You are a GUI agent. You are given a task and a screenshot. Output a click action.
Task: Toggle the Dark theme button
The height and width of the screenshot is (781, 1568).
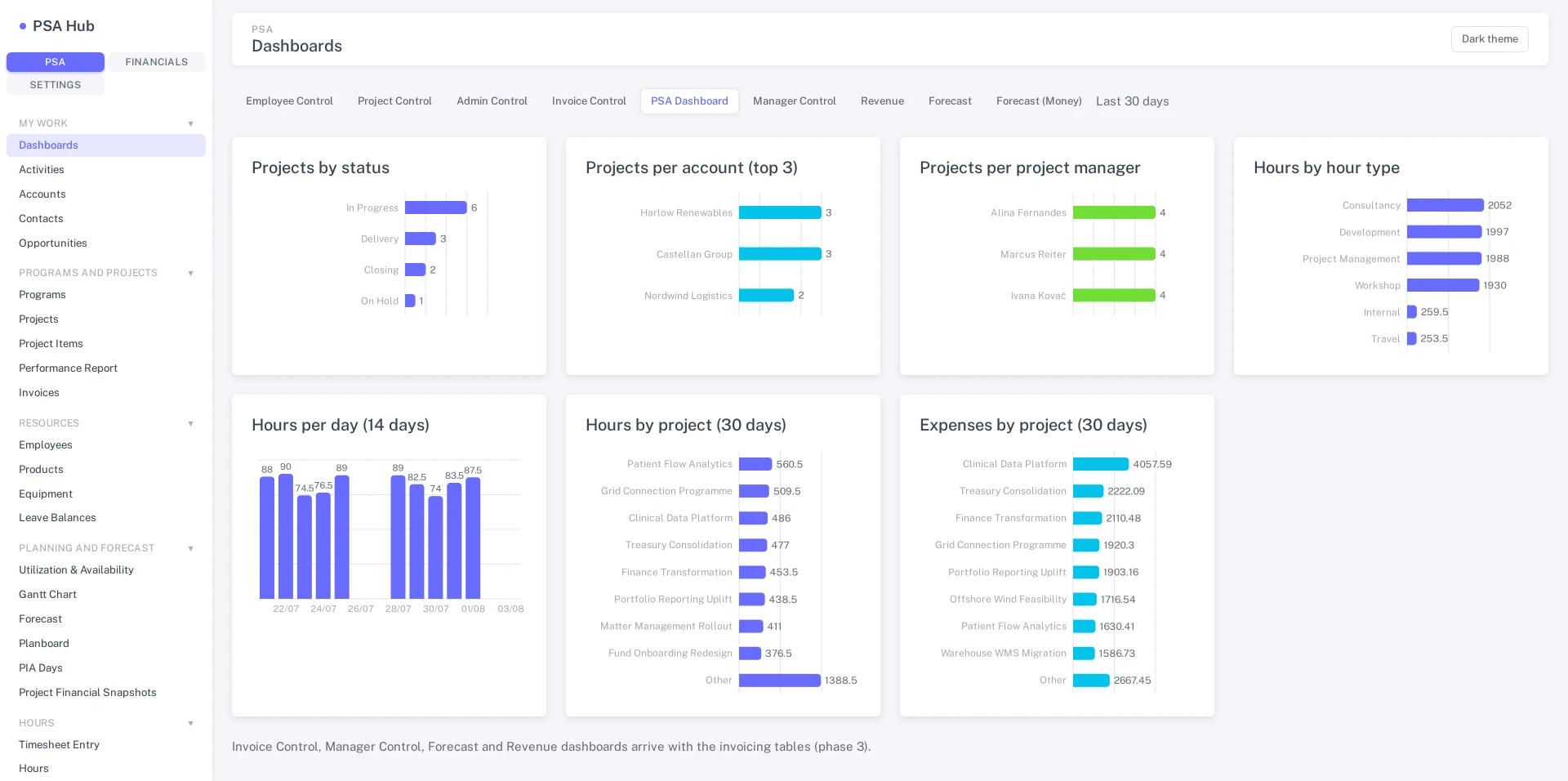1490,39
